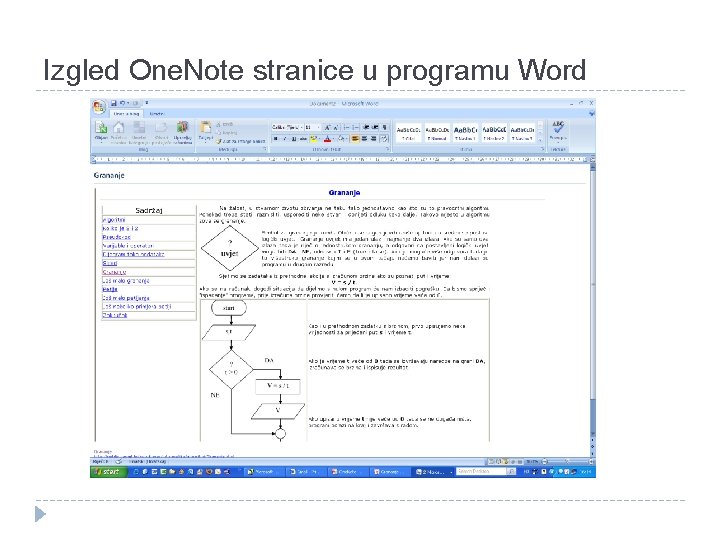Click the paste clipboard icon
Image resolution: width=720 pixels, height=540 pixels.
206,128
